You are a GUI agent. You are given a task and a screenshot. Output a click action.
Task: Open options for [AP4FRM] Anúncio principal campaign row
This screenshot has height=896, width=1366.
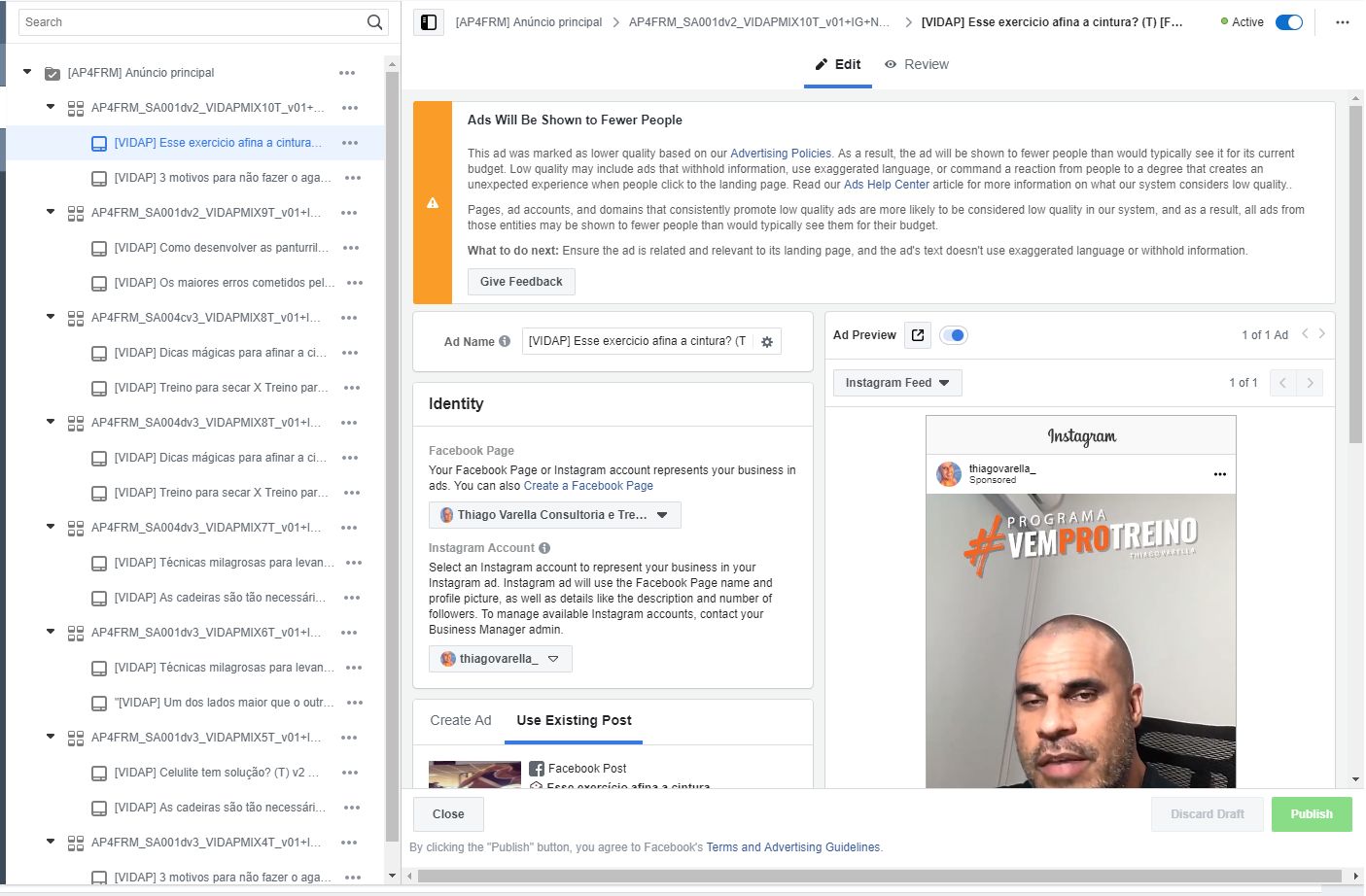pos(347,73)
